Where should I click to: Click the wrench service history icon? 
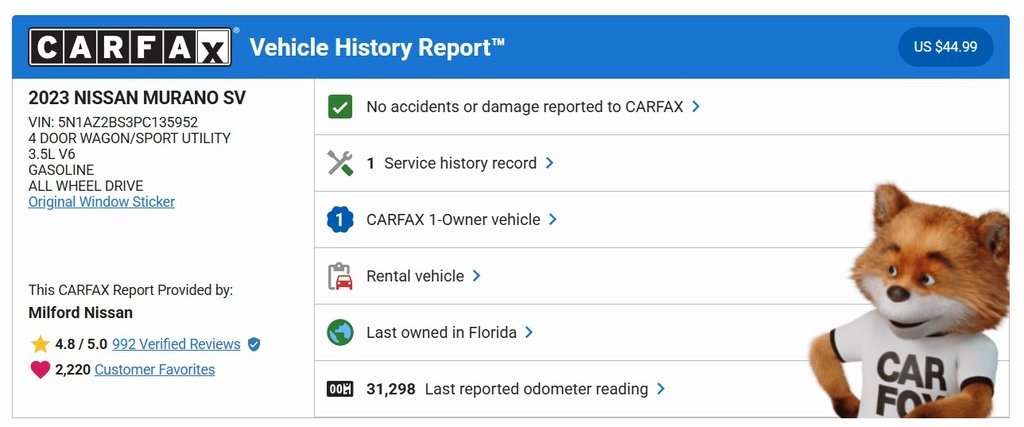click(340, 163)
